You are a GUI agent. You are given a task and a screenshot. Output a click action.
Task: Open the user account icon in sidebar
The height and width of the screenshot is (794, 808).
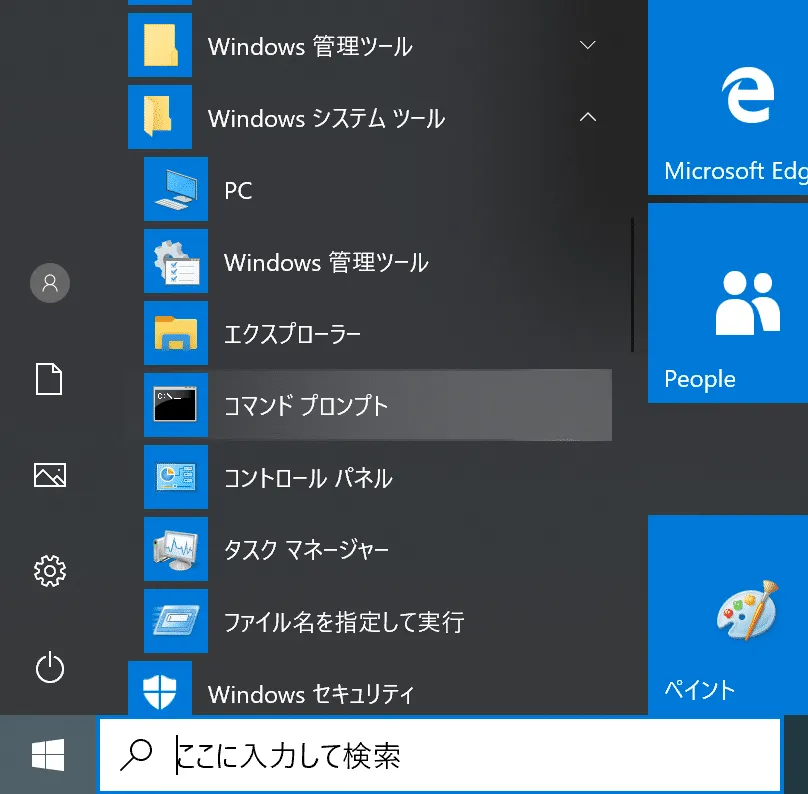(x=50, y=283)
